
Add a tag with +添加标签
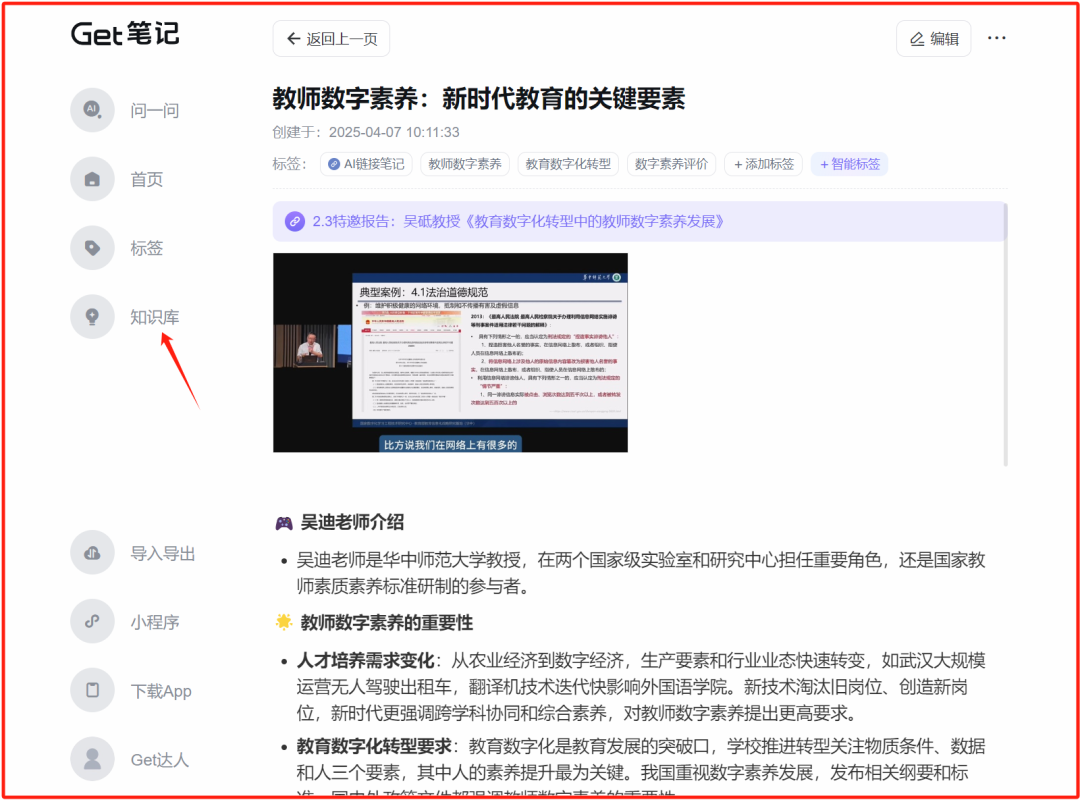click(763, 163)
